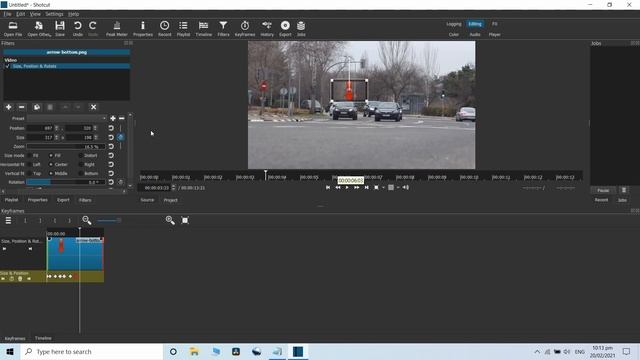This screenshot has height=360, width=640.
Task: Switch to Logging layout
Action: [x=453, y=24]
